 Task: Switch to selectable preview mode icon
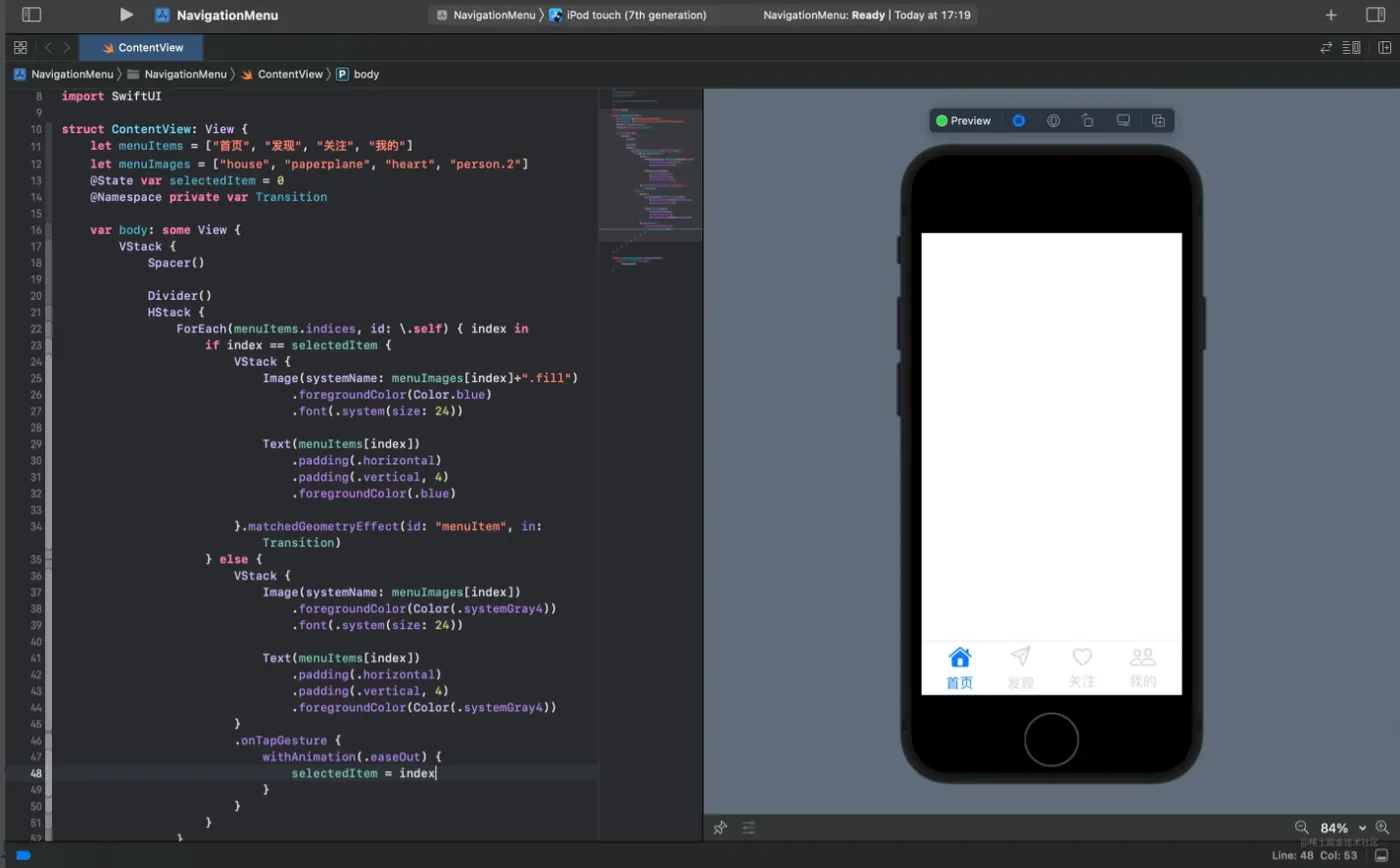1053,121
